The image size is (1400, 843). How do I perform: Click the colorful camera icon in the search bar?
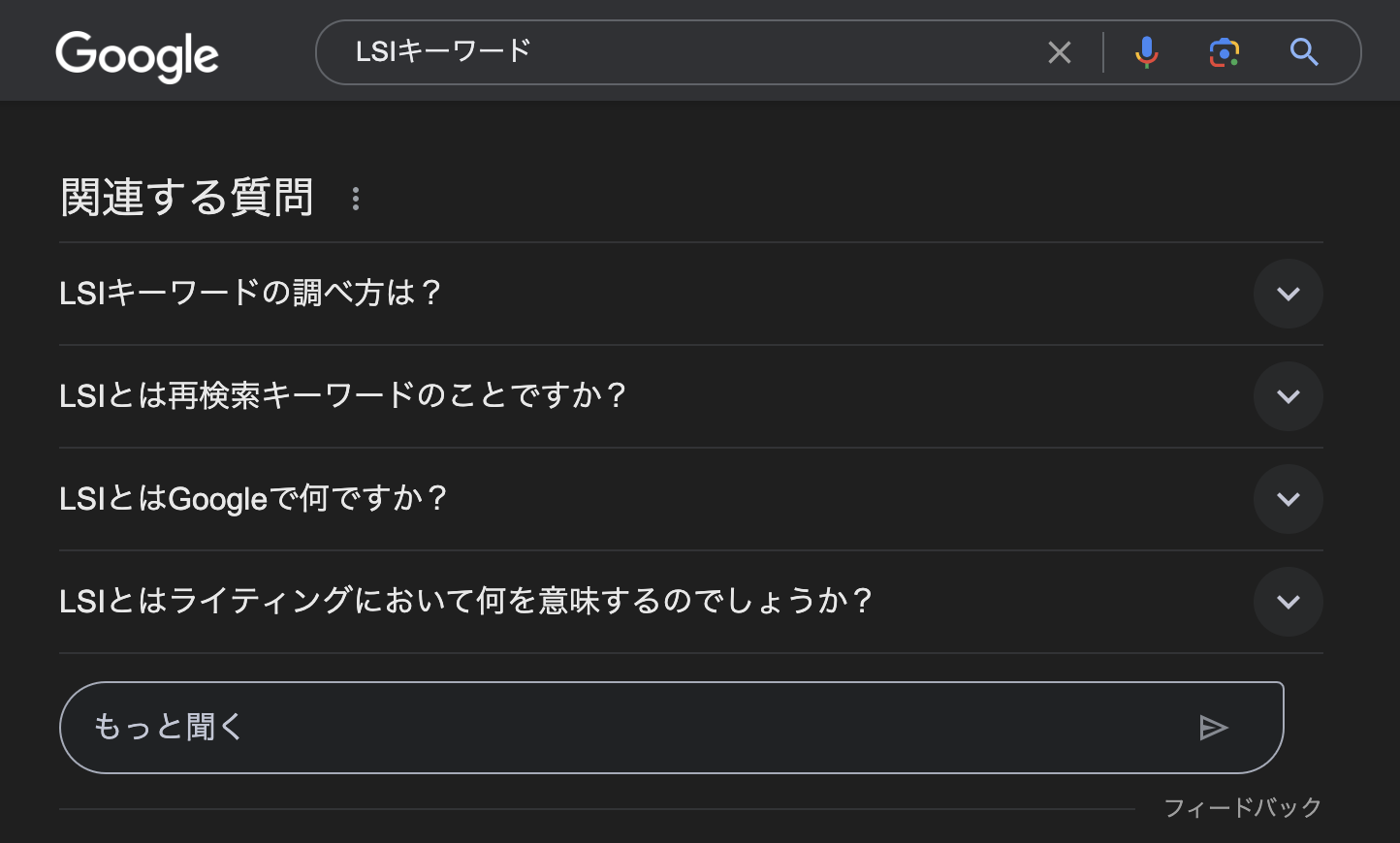tap(1224, 52)
